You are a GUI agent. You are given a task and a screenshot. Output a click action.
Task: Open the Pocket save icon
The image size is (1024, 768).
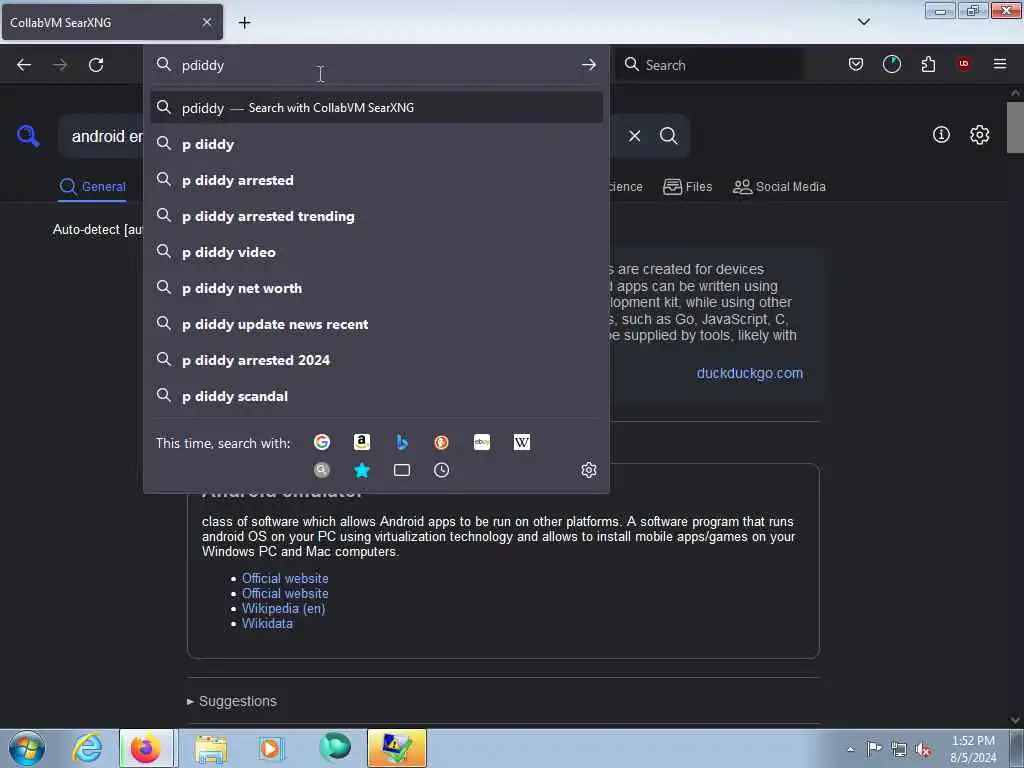tap(856, 64)
